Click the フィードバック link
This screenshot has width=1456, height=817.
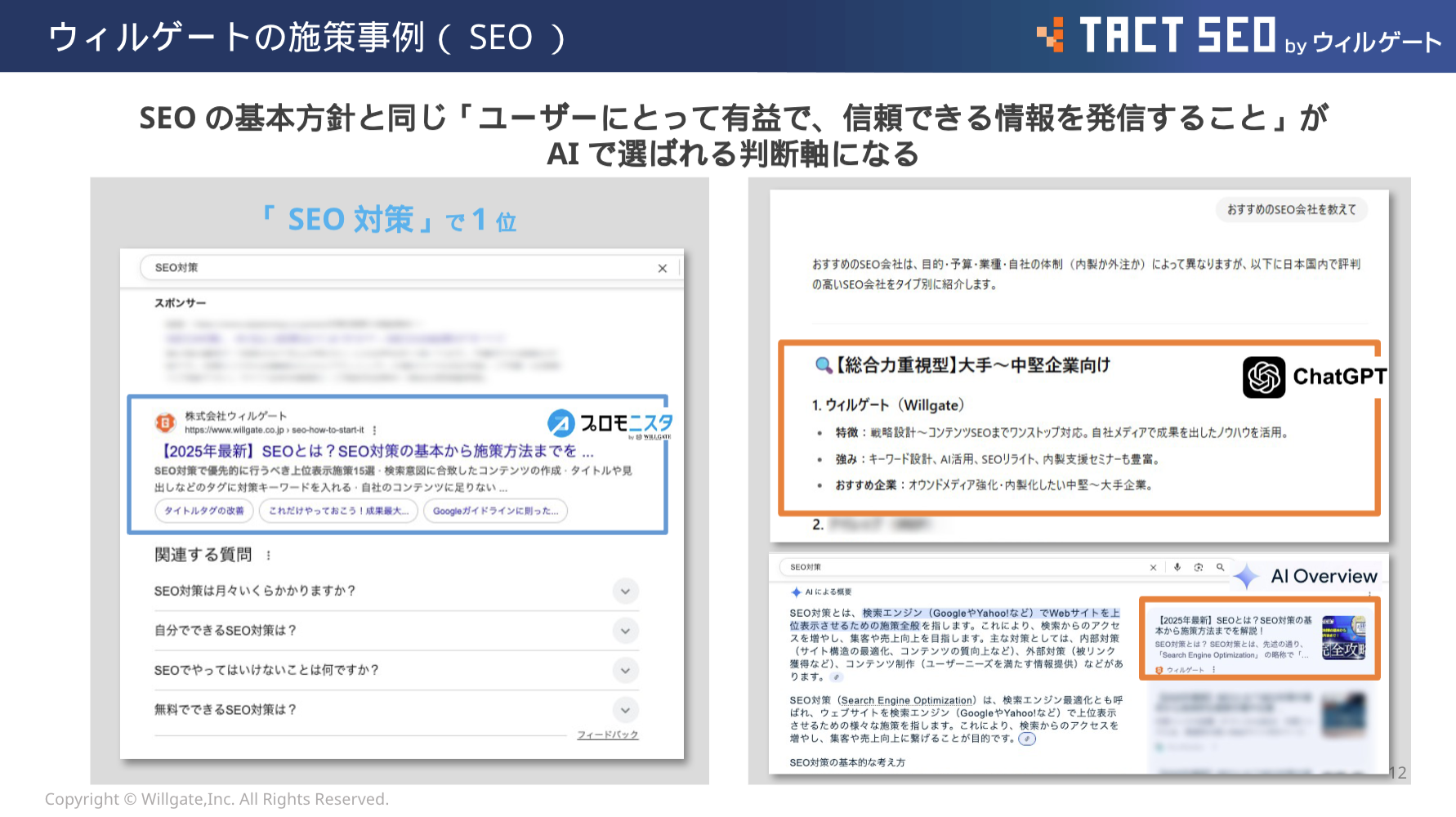(607, 734)
